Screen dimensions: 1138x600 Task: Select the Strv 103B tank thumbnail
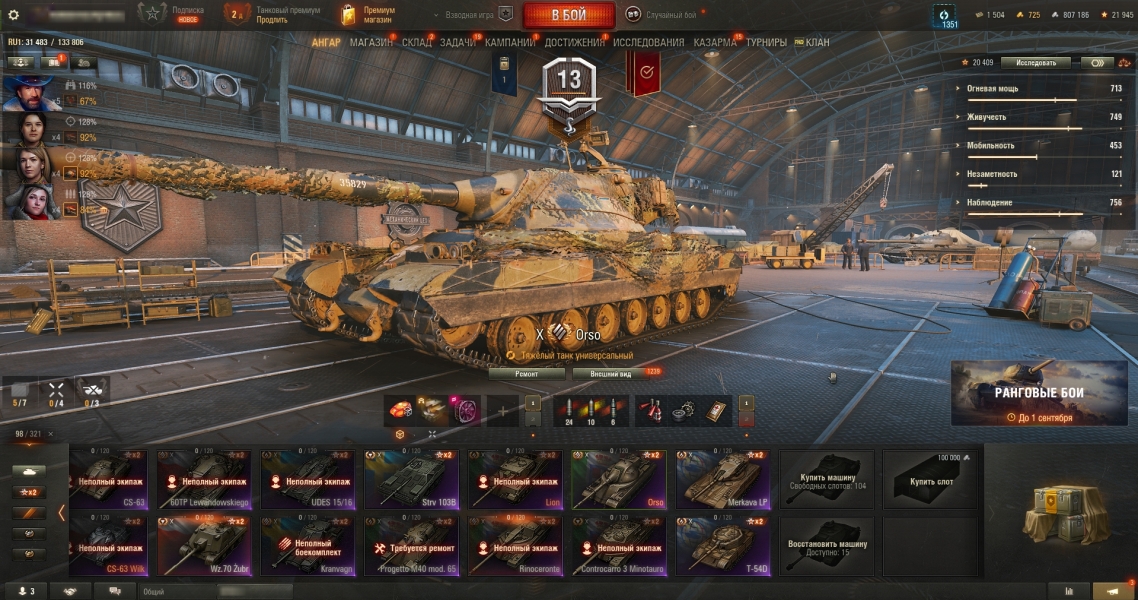click(x=412, y=479)
